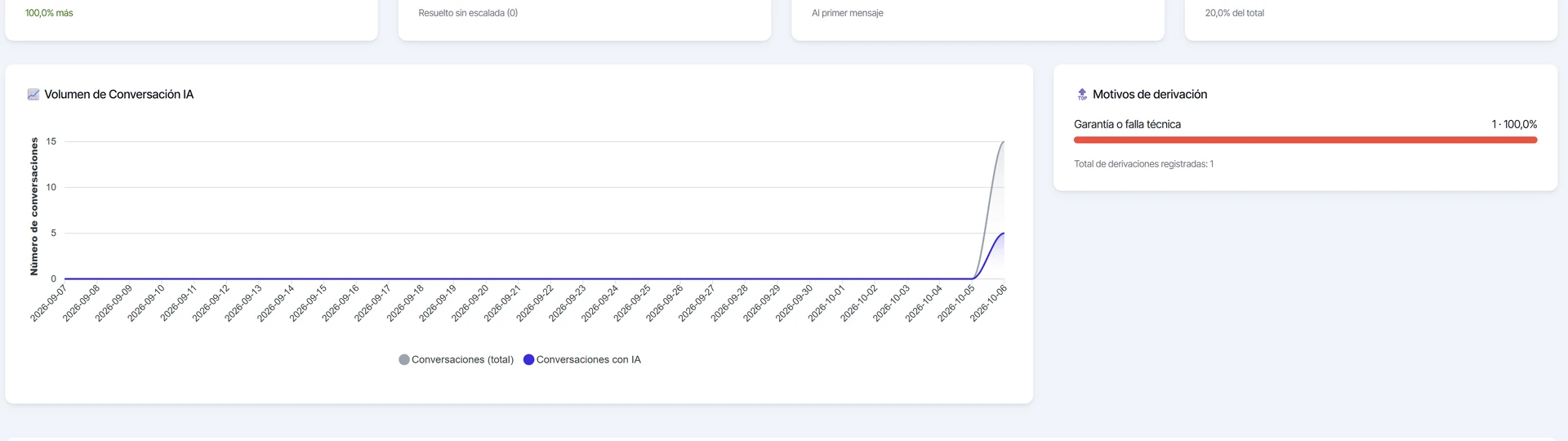Click the Motivos de derivación heading

[x=1150, y=95]
